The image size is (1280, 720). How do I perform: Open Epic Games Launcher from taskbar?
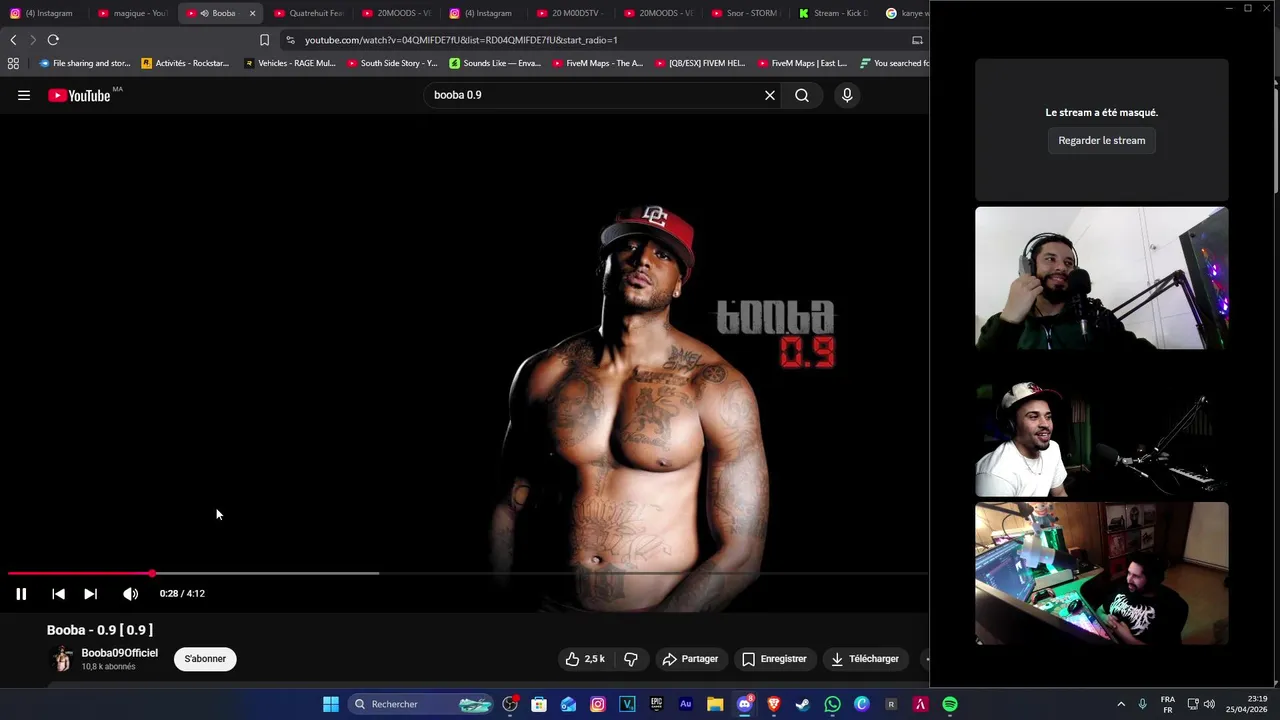coord(656,704)
